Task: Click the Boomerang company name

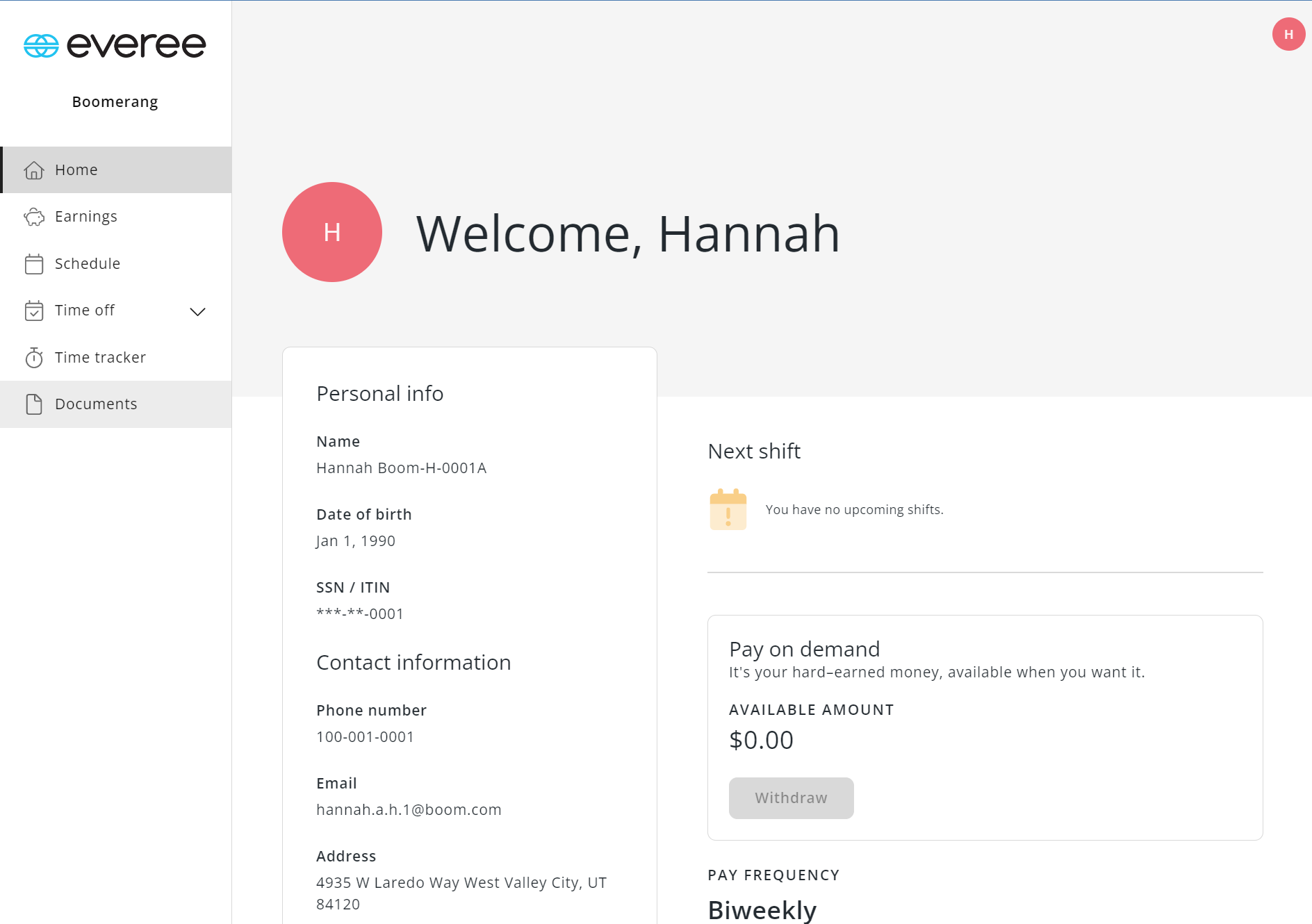Action: point(115,102)
